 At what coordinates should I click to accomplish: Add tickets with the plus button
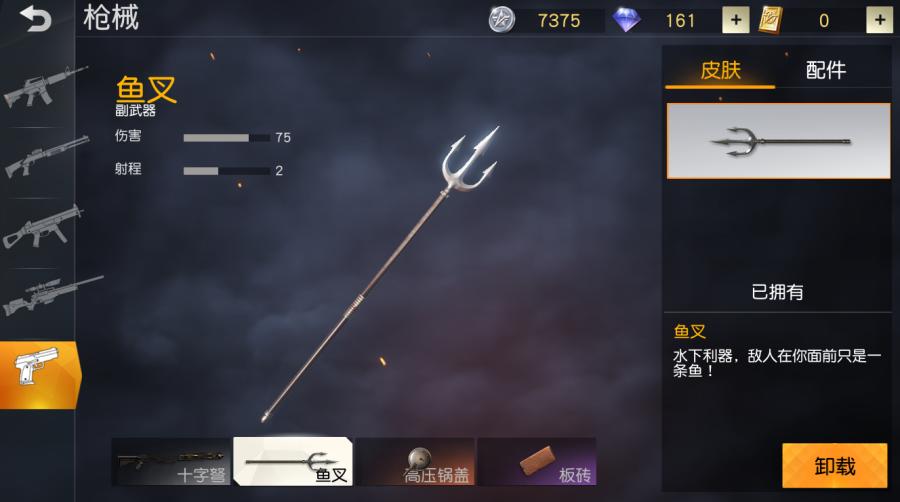[879, 20]
